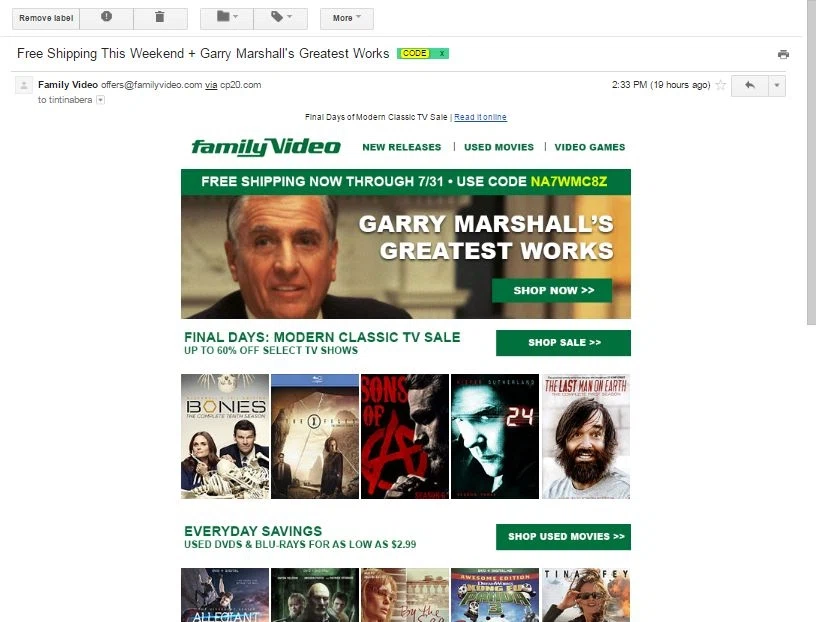Click the Everyday Savings heading
Image resolution: width=816 pixels, height=622 pixels.
pos(253,531)
